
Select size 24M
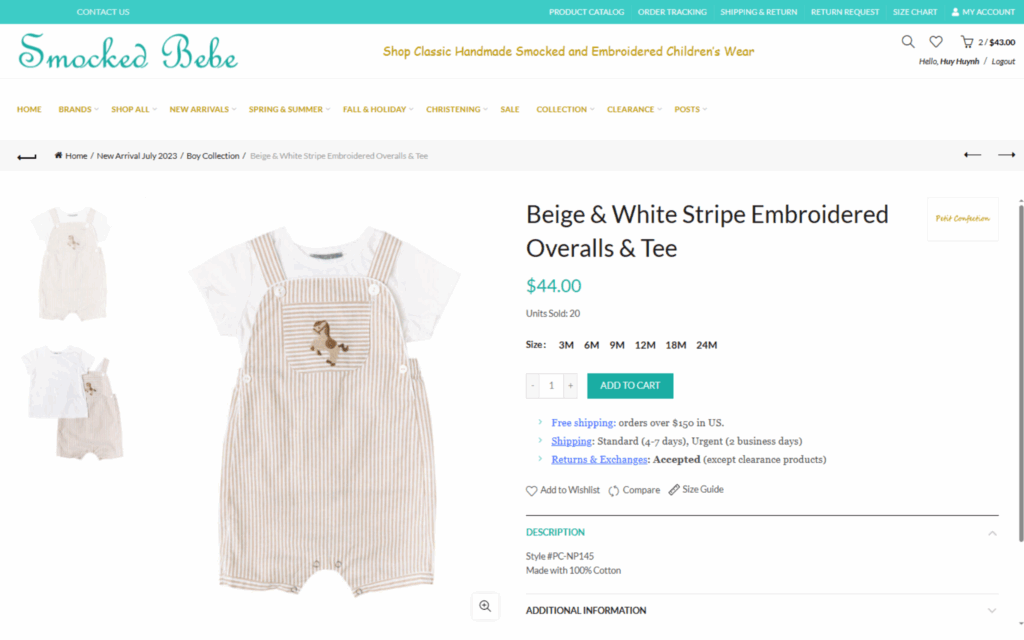(x=706, y=345)
